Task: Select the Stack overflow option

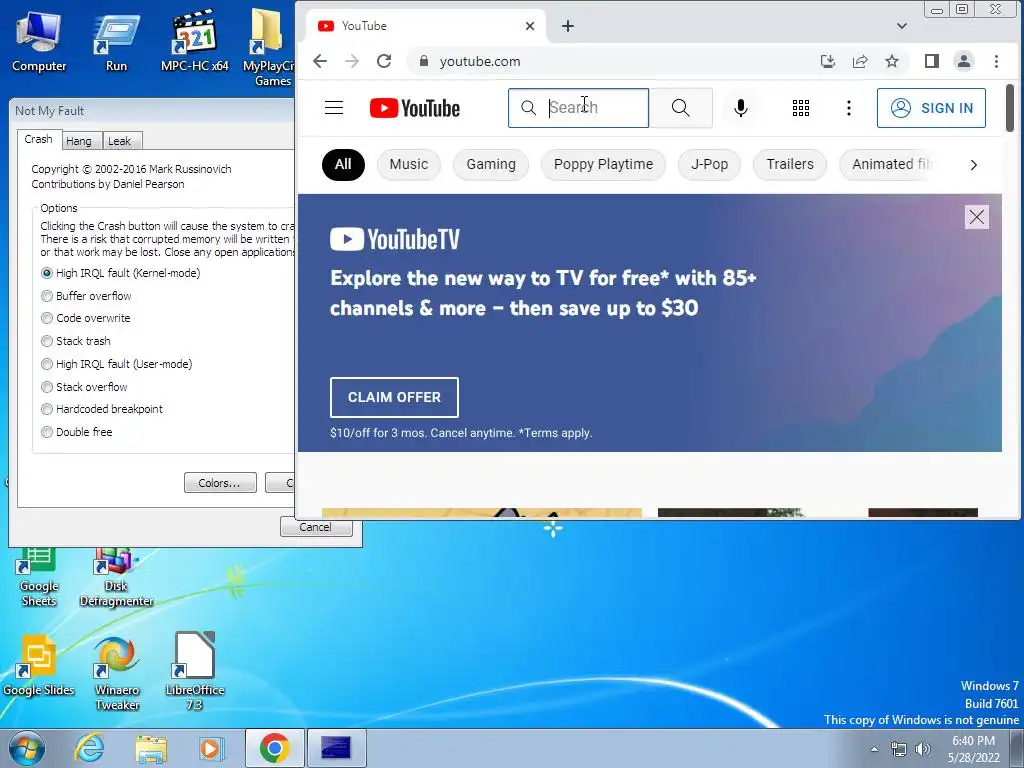Action: tap(84, 387)
